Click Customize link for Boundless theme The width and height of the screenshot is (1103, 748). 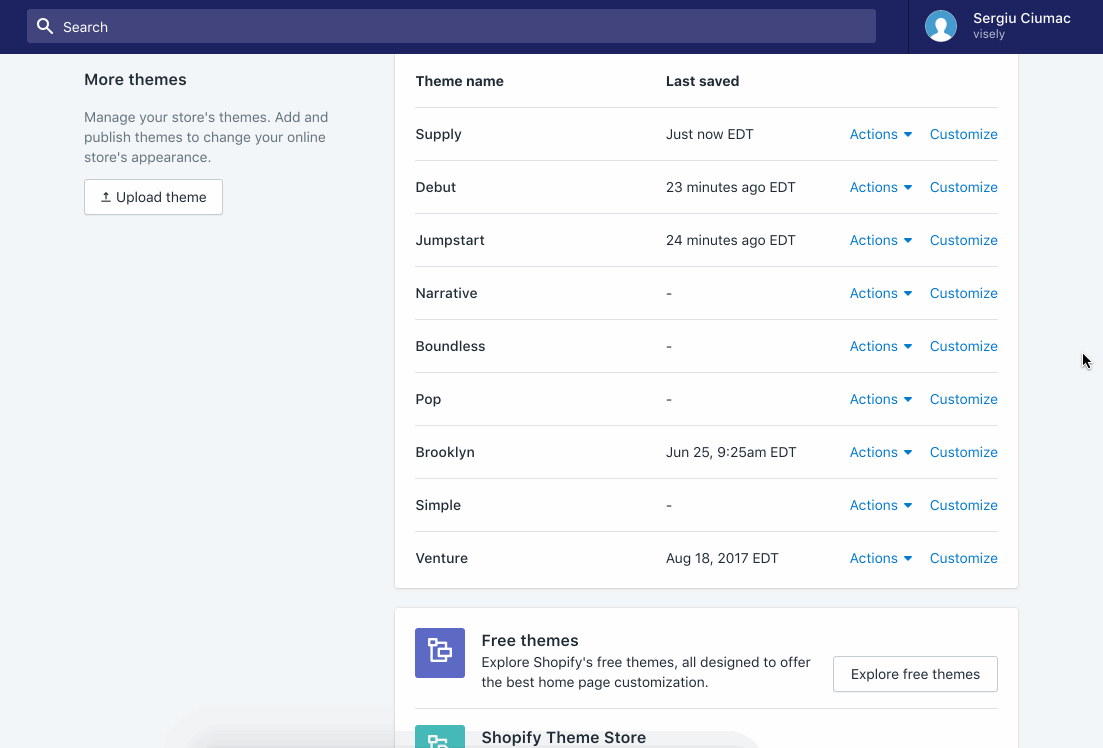(x=963, y=346)
